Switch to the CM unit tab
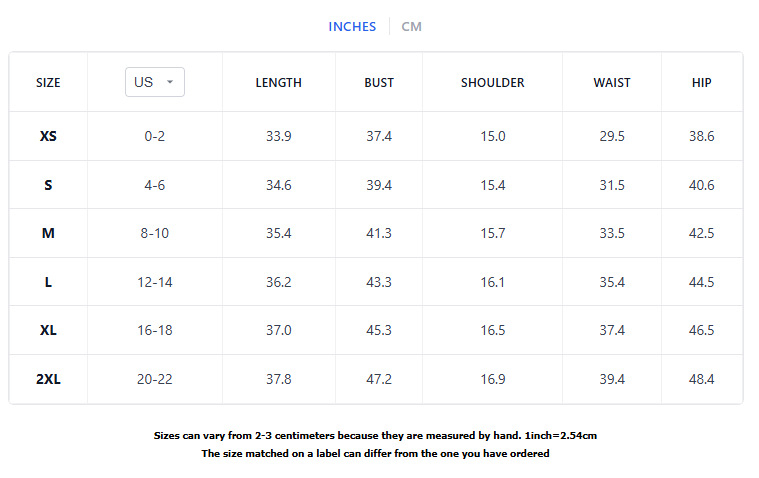Image resolution: width=759 pixels, height=478 pixels. [x=411, y=26]
